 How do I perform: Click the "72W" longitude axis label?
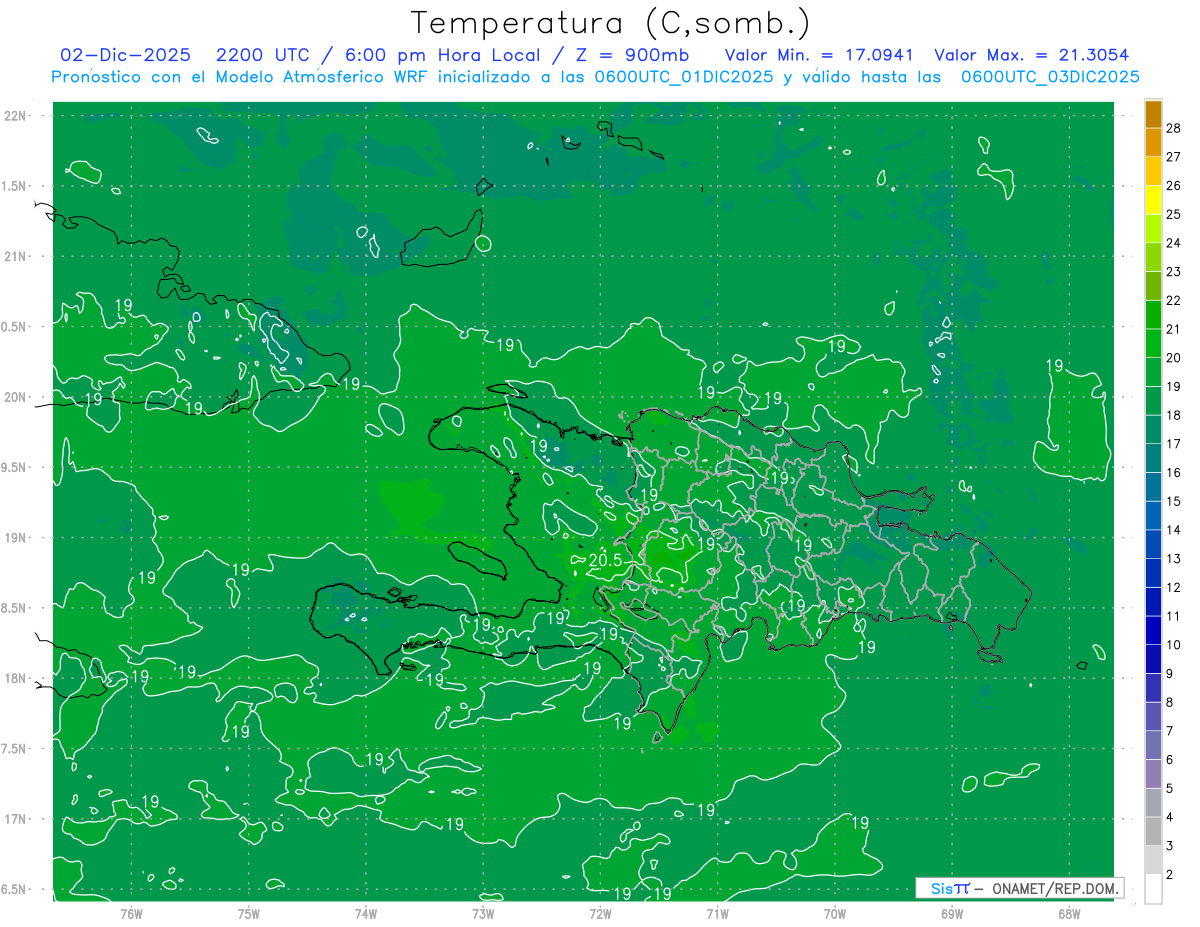point(600,913)
